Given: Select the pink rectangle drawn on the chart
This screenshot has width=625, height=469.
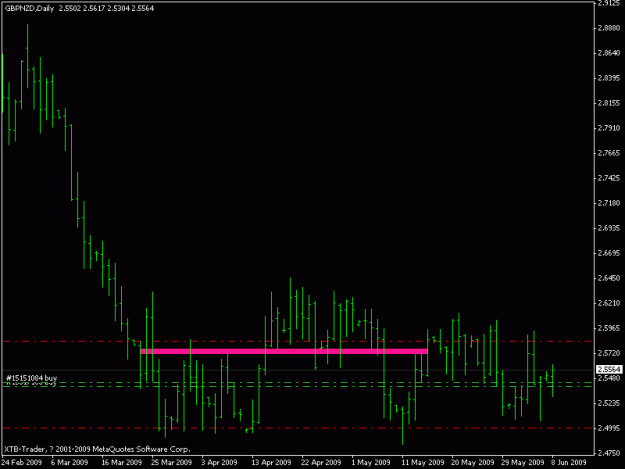Looking at the screenshot, I should (x=284, y=351).
